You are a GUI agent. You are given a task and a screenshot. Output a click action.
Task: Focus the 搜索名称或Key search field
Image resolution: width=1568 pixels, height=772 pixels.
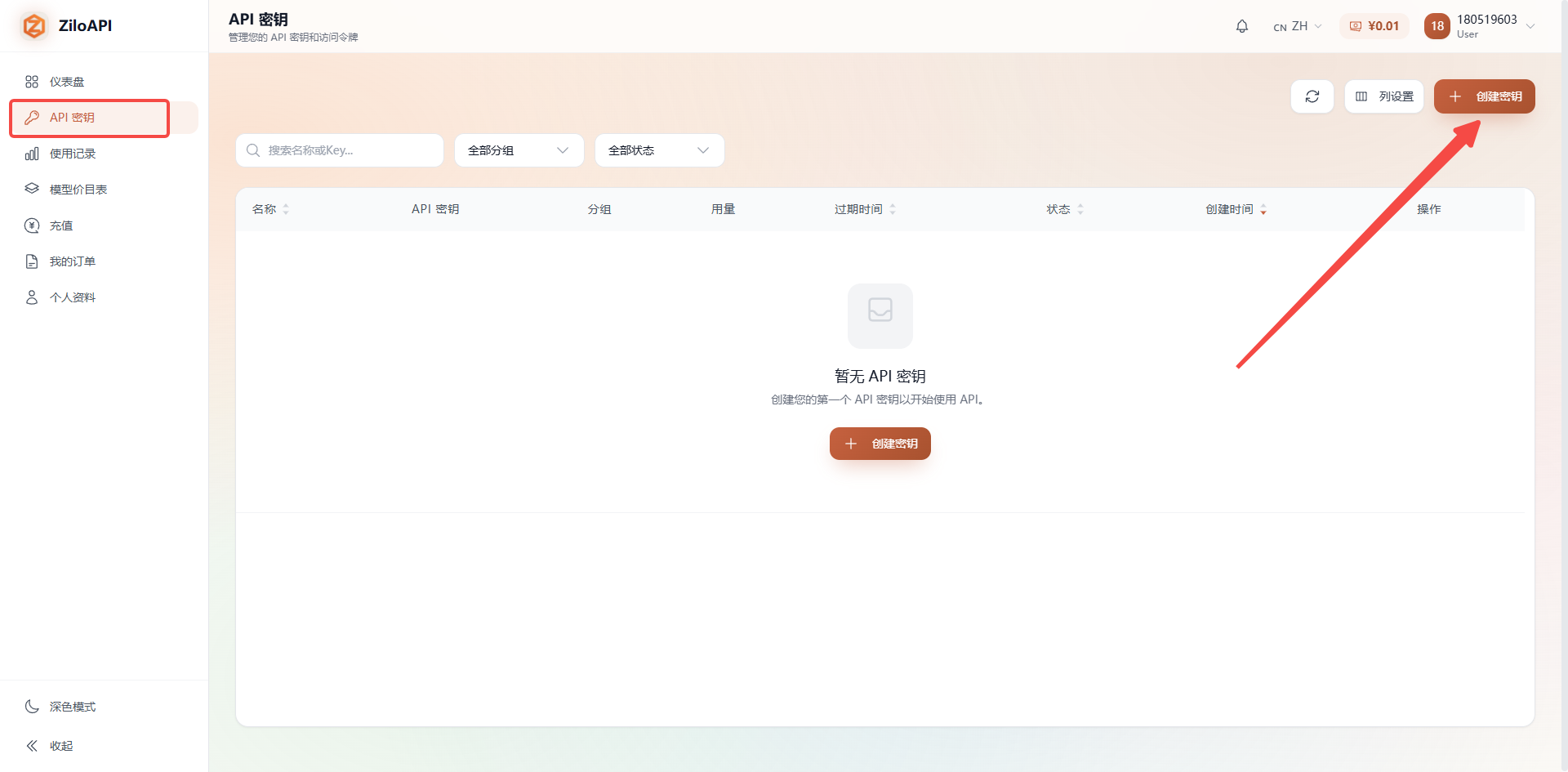[x=340, y=150]
